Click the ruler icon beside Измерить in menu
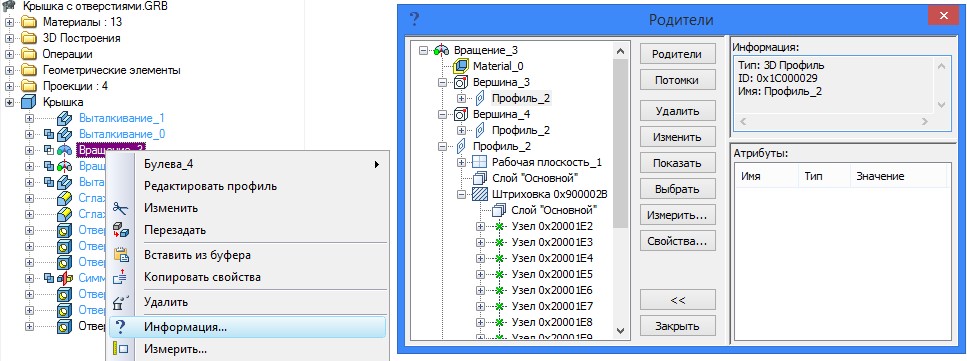 [x=121, y=349]
